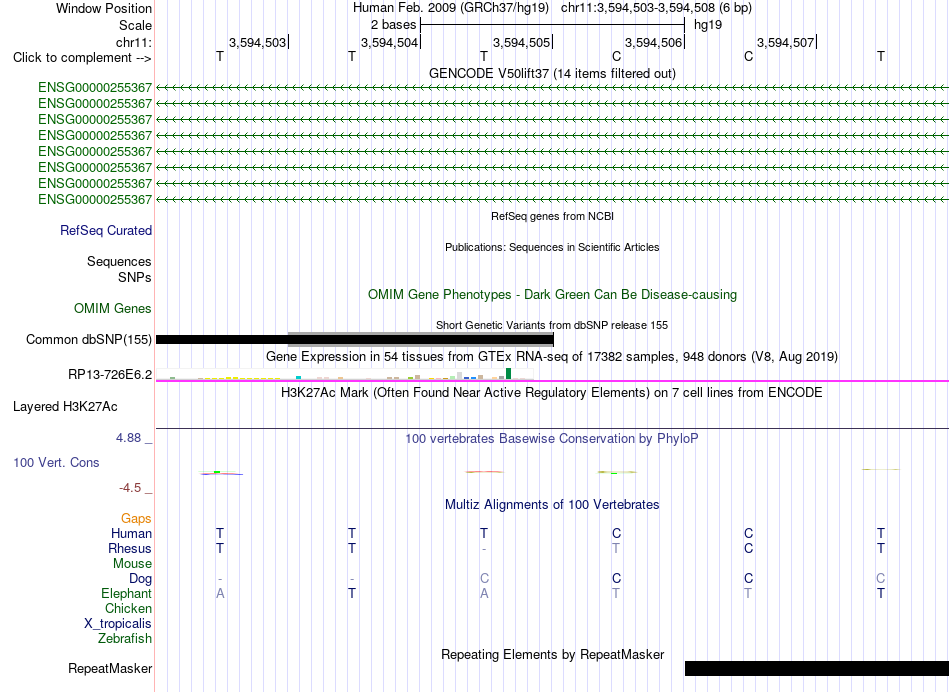Click the Human species label
Screen dimensions: 950x692
click(x=131, y=533)
